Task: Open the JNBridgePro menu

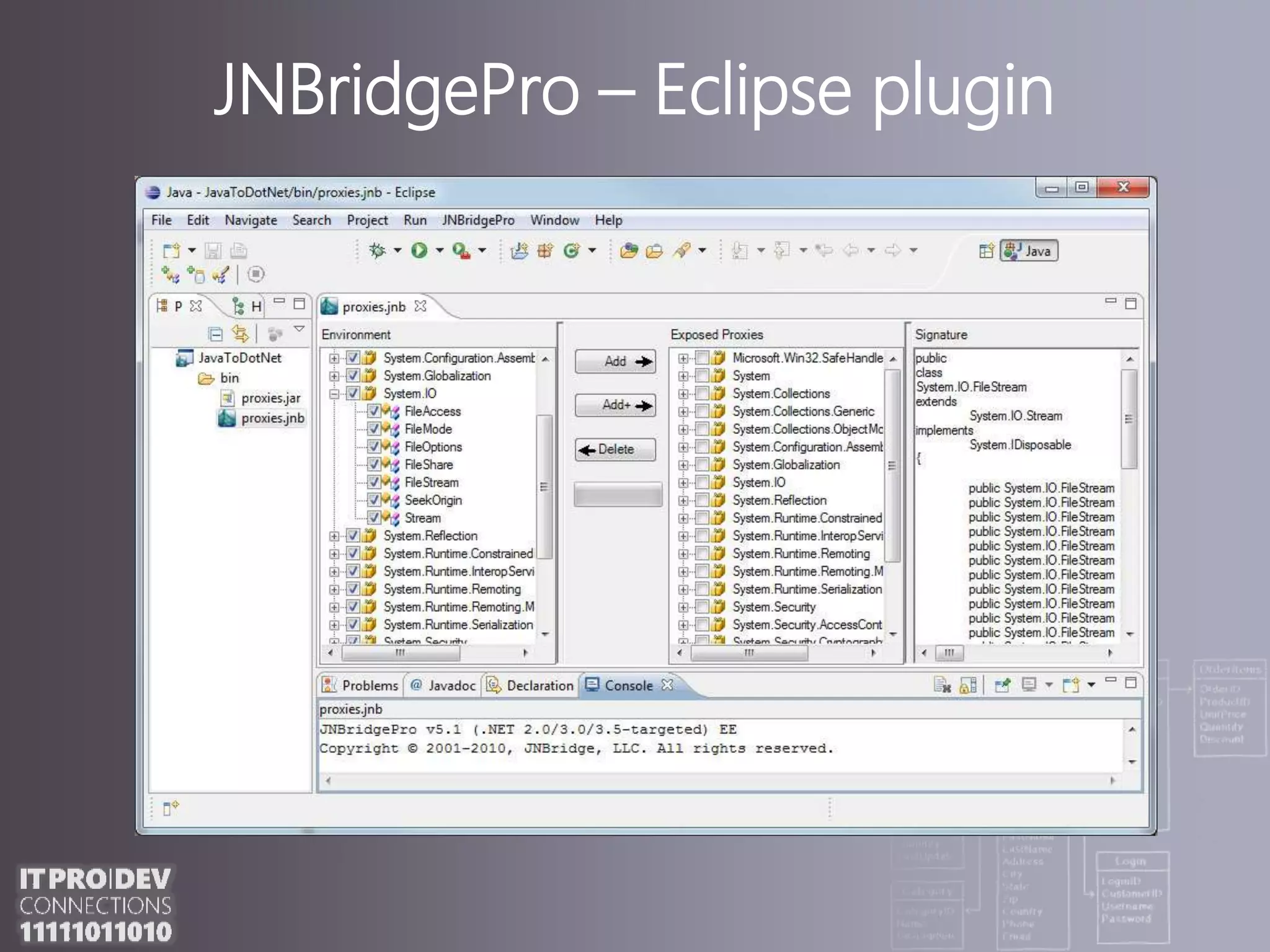Action: pos(478,220)
